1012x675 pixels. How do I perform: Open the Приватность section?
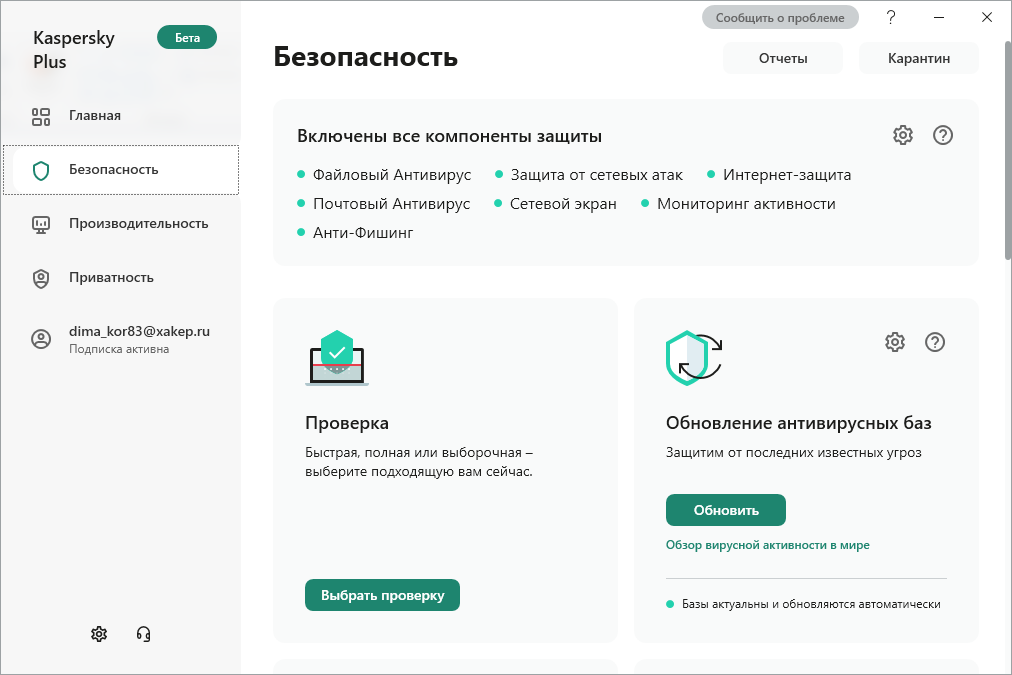pos(121,278)
